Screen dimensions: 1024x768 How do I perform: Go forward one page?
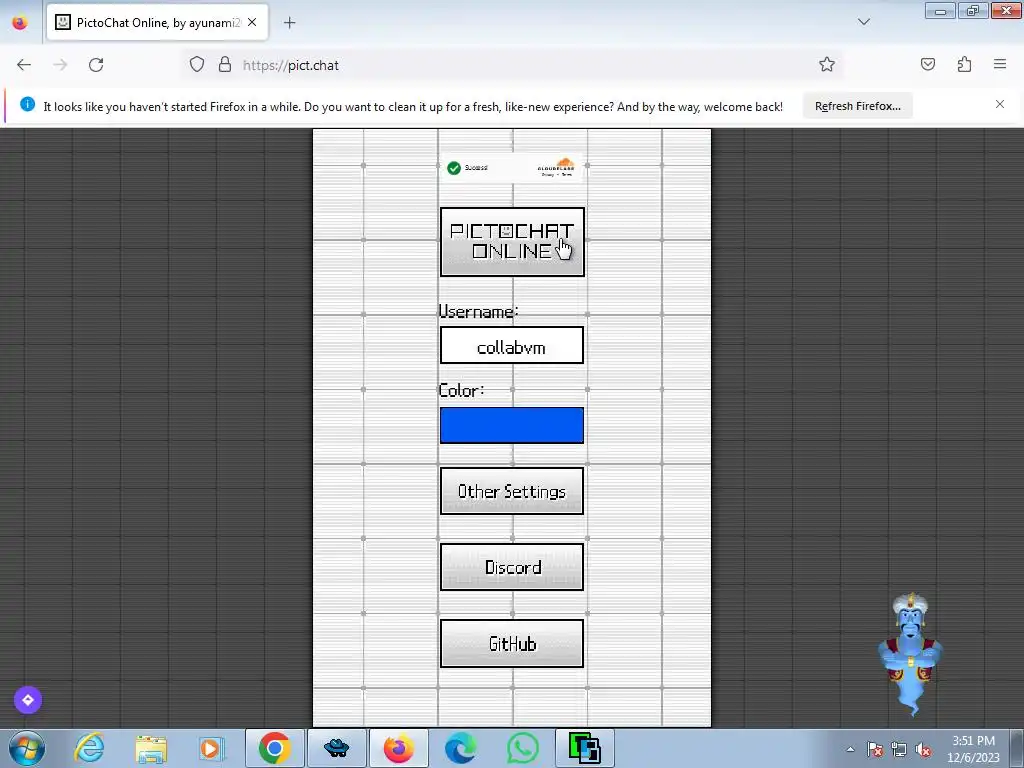tap(60, 65)
